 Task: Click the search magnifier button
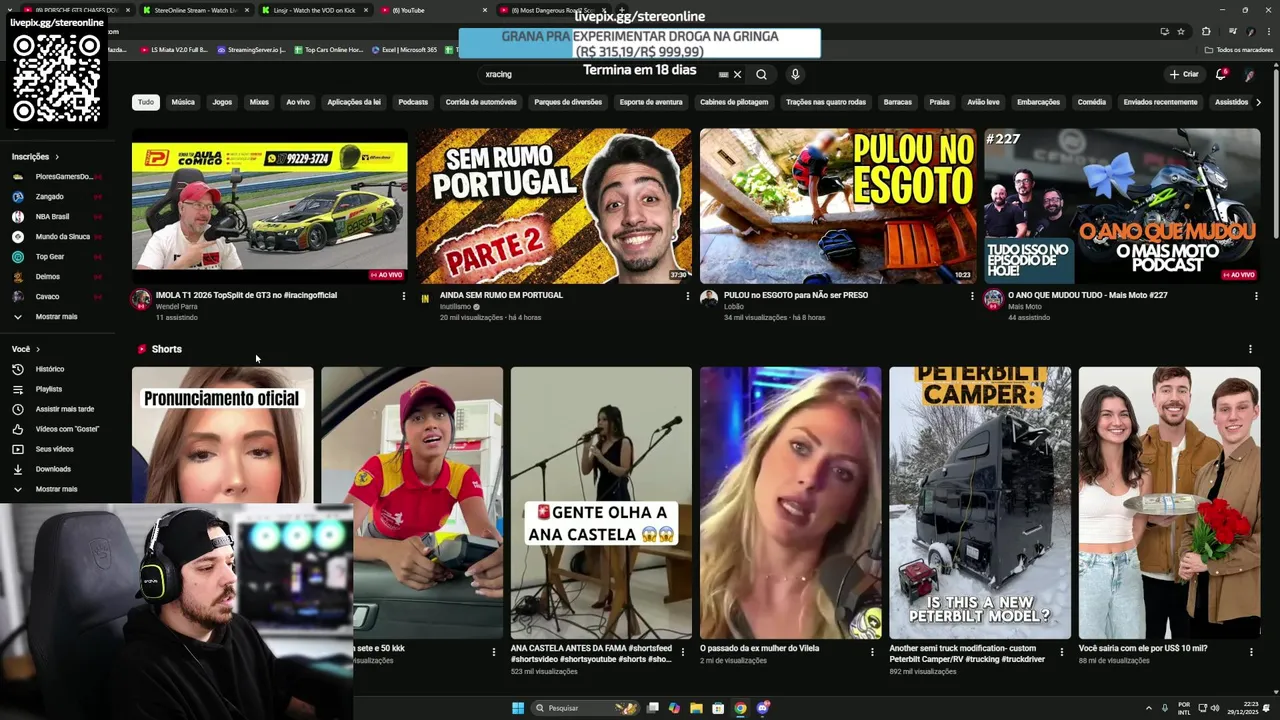click(x=761, y=74)
